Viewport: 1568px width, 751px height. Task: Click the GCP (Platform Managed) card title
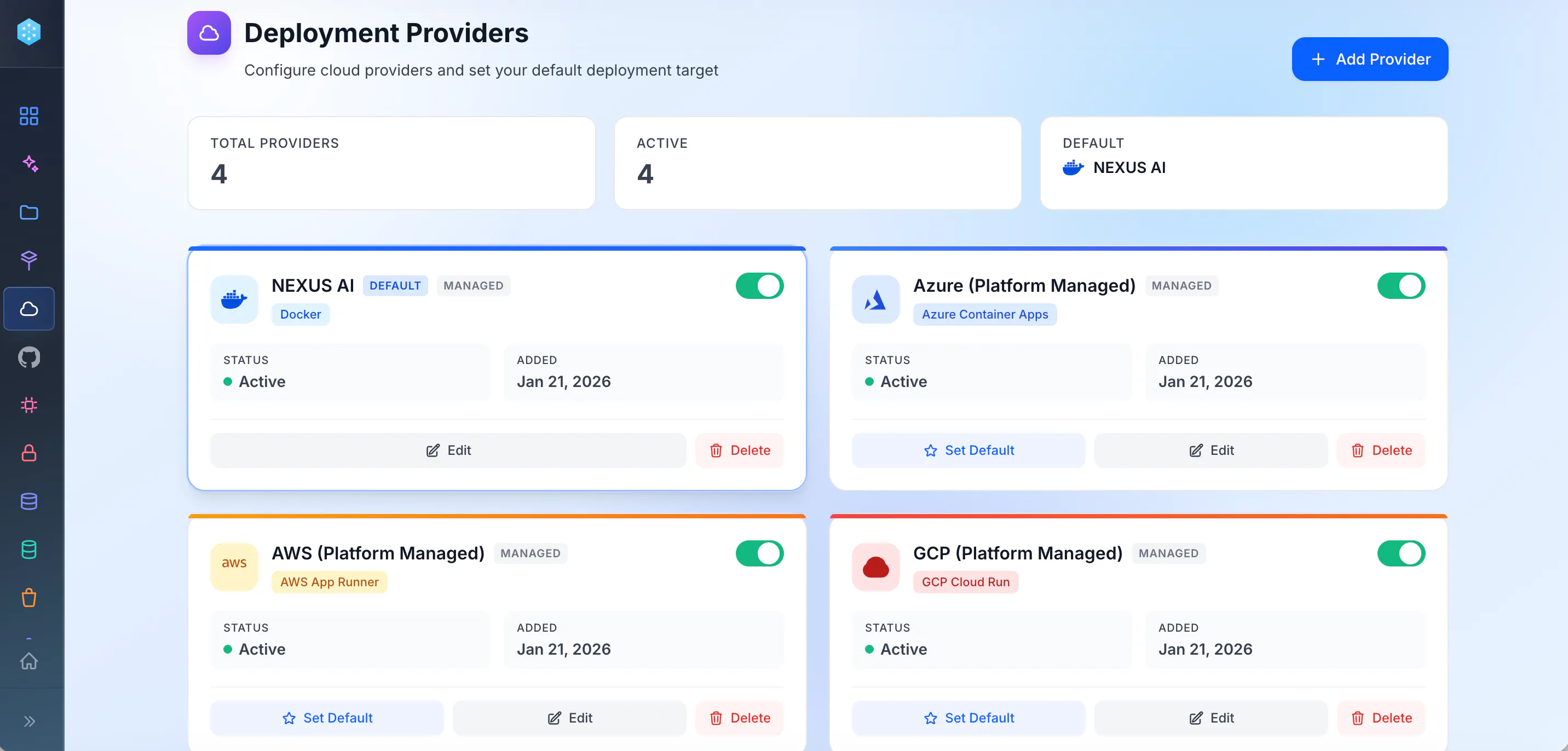pos(1018,554)
